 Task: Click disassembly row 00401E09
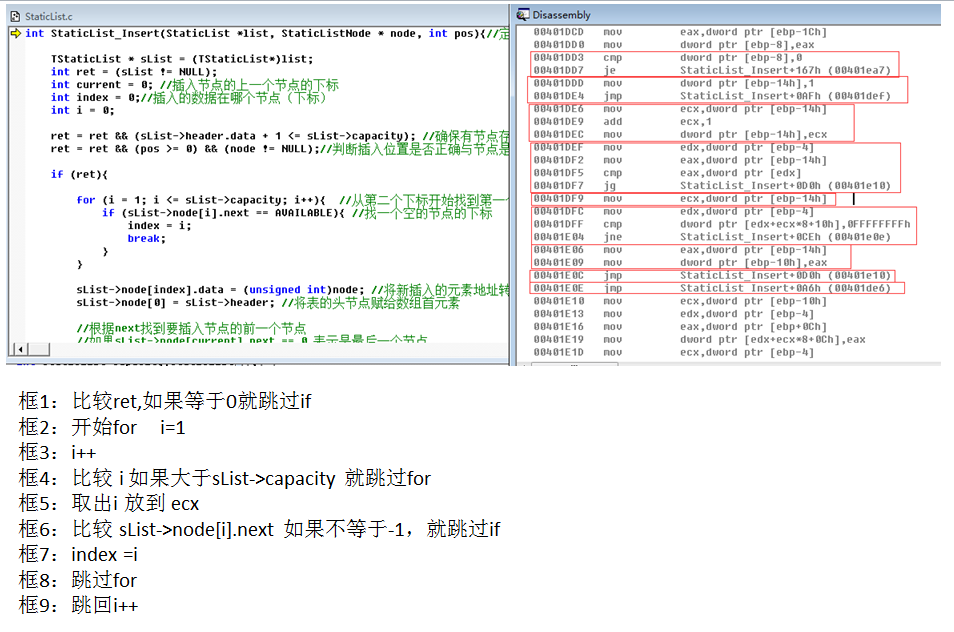point(680,262)
